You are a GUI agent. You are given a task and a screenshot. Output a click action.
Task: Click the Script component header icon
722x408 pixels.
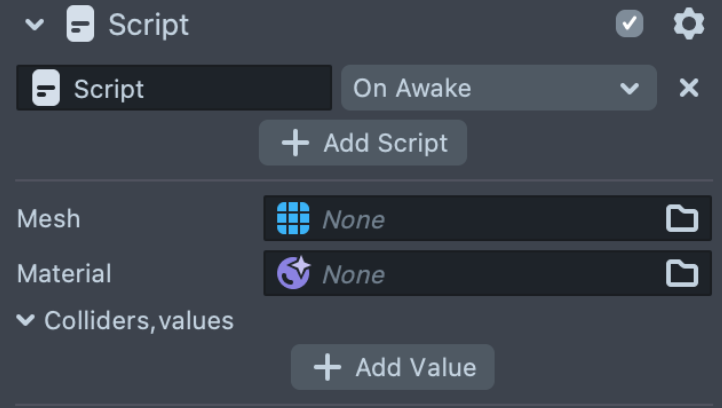[x=81, y=24]
